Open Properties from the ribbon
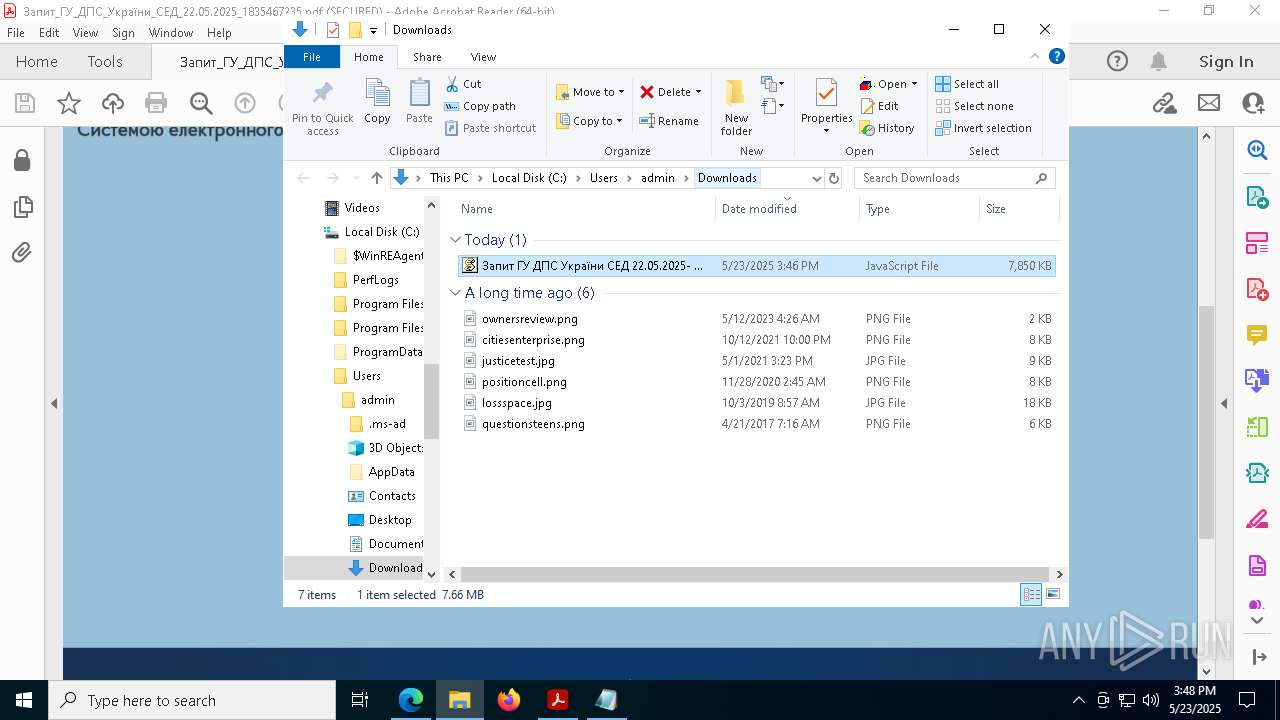 [826, 108]
